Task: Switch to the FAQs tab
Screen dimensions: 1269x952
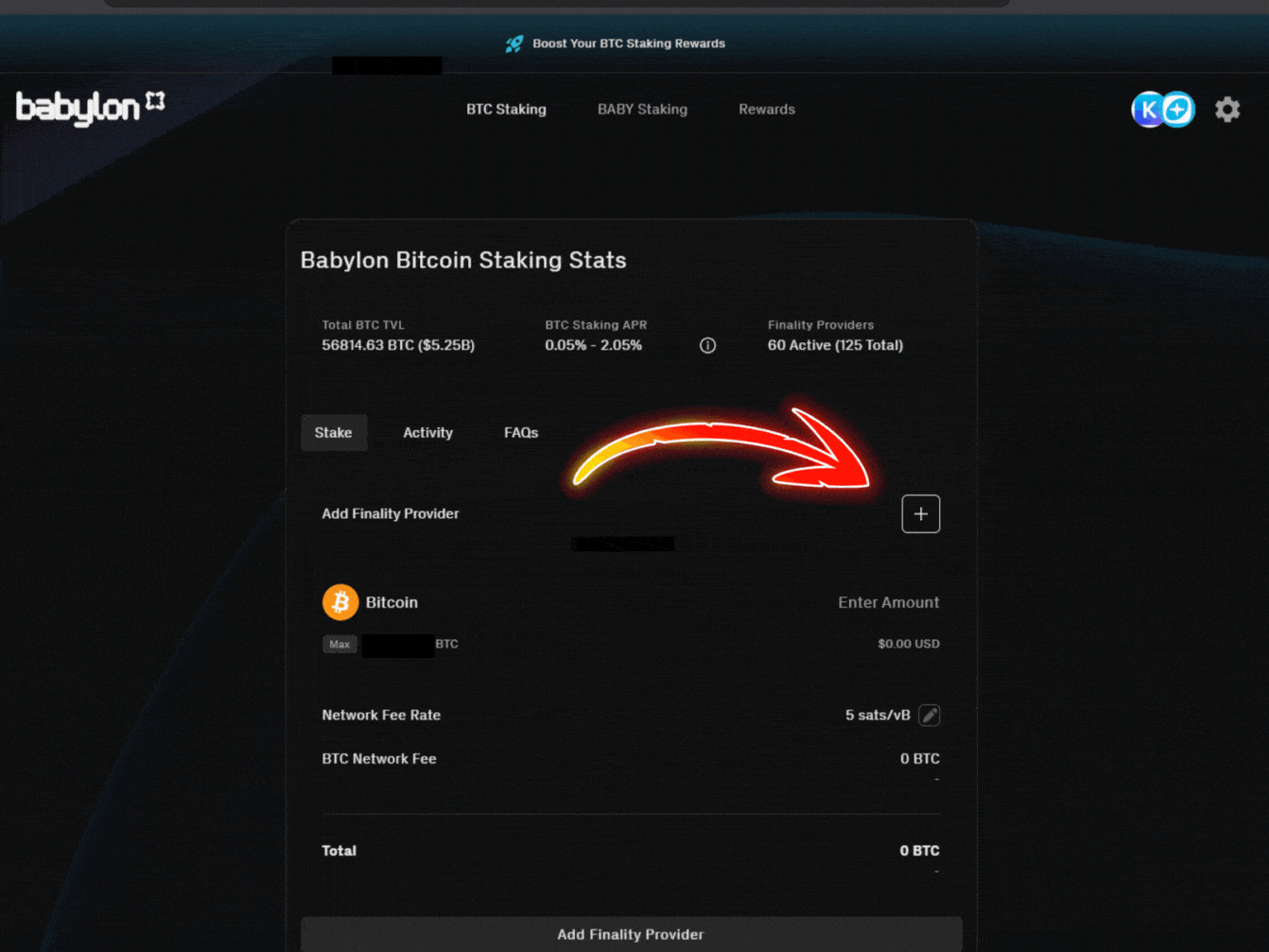Action: (521, 432)
